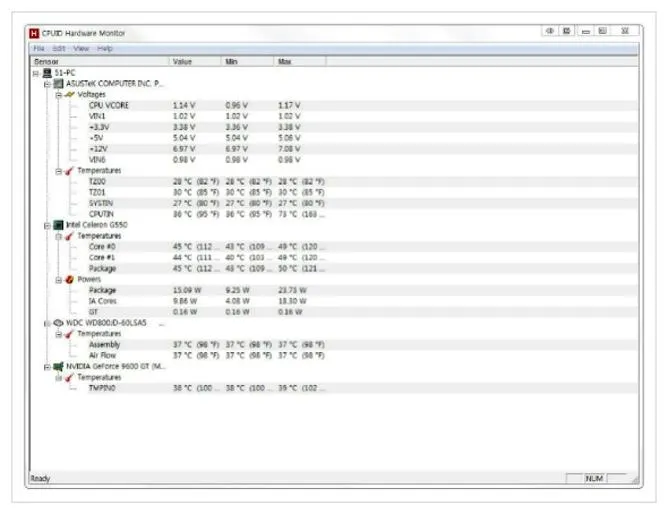668x514 pixels.
Task: Click the ASUSTeK motherboard icon
Action: click(58, 84)
